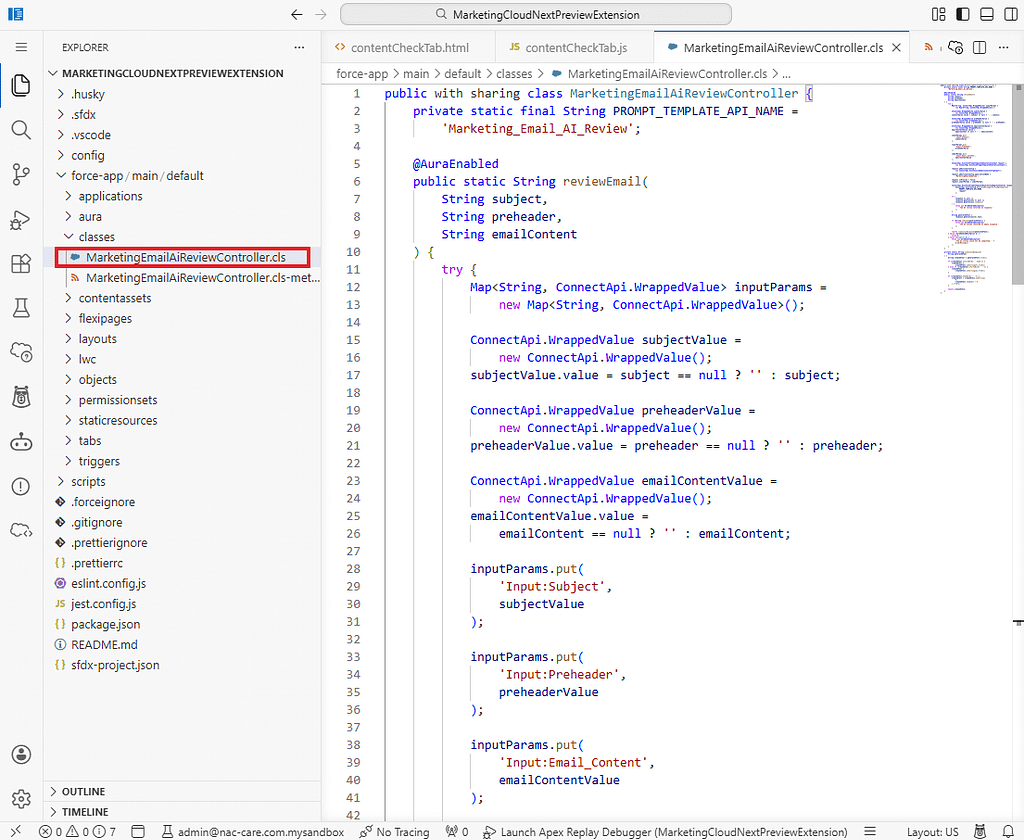Go back with the left arrow
Viewport: 1024px width, 840px height.
[296, 14]
